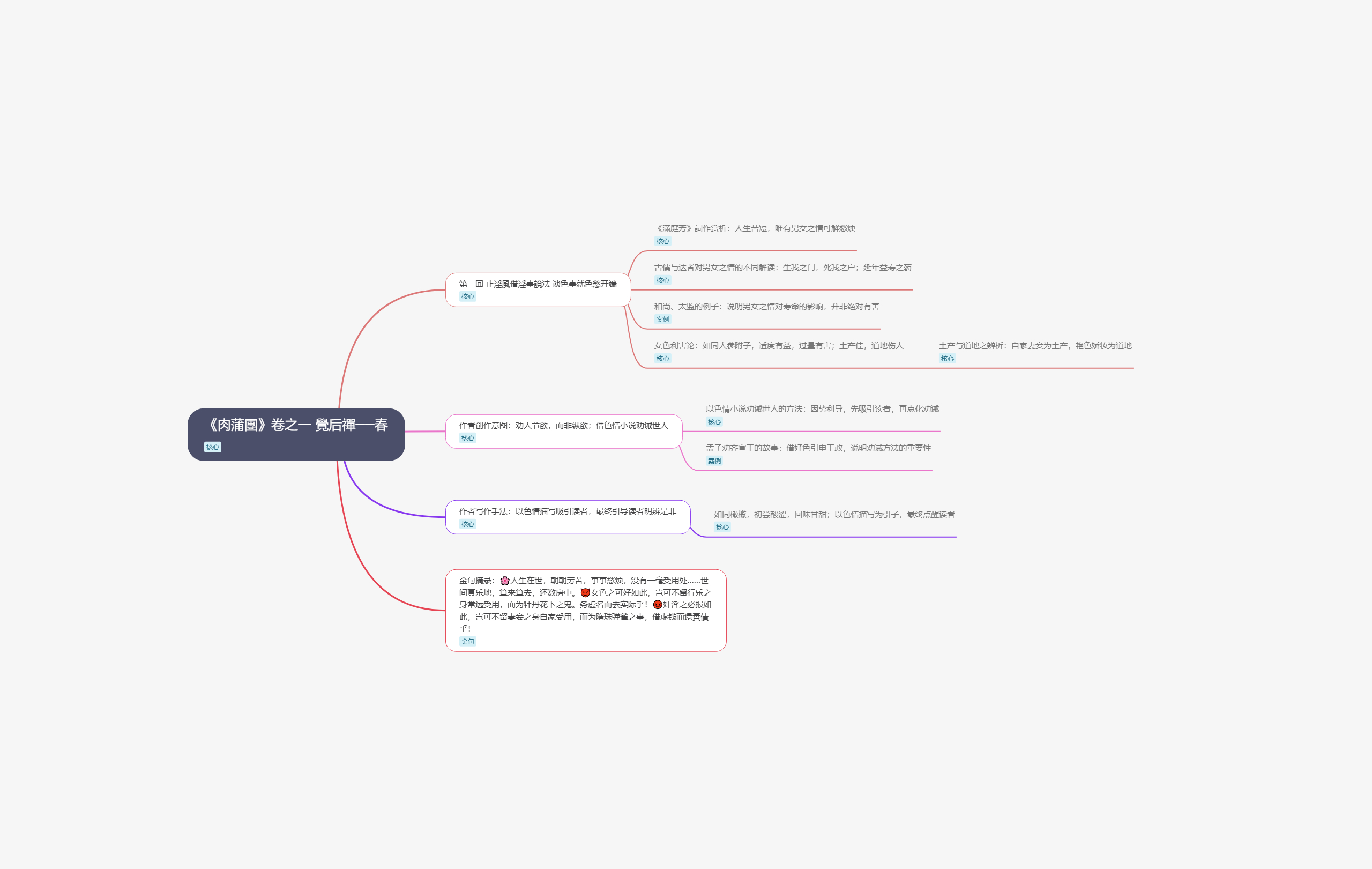The width and height of the screenshot is (1372, 869).
Task: Click the 《滿庭芳》詞作赏析 leaf node
Action: tap(755, 228)
